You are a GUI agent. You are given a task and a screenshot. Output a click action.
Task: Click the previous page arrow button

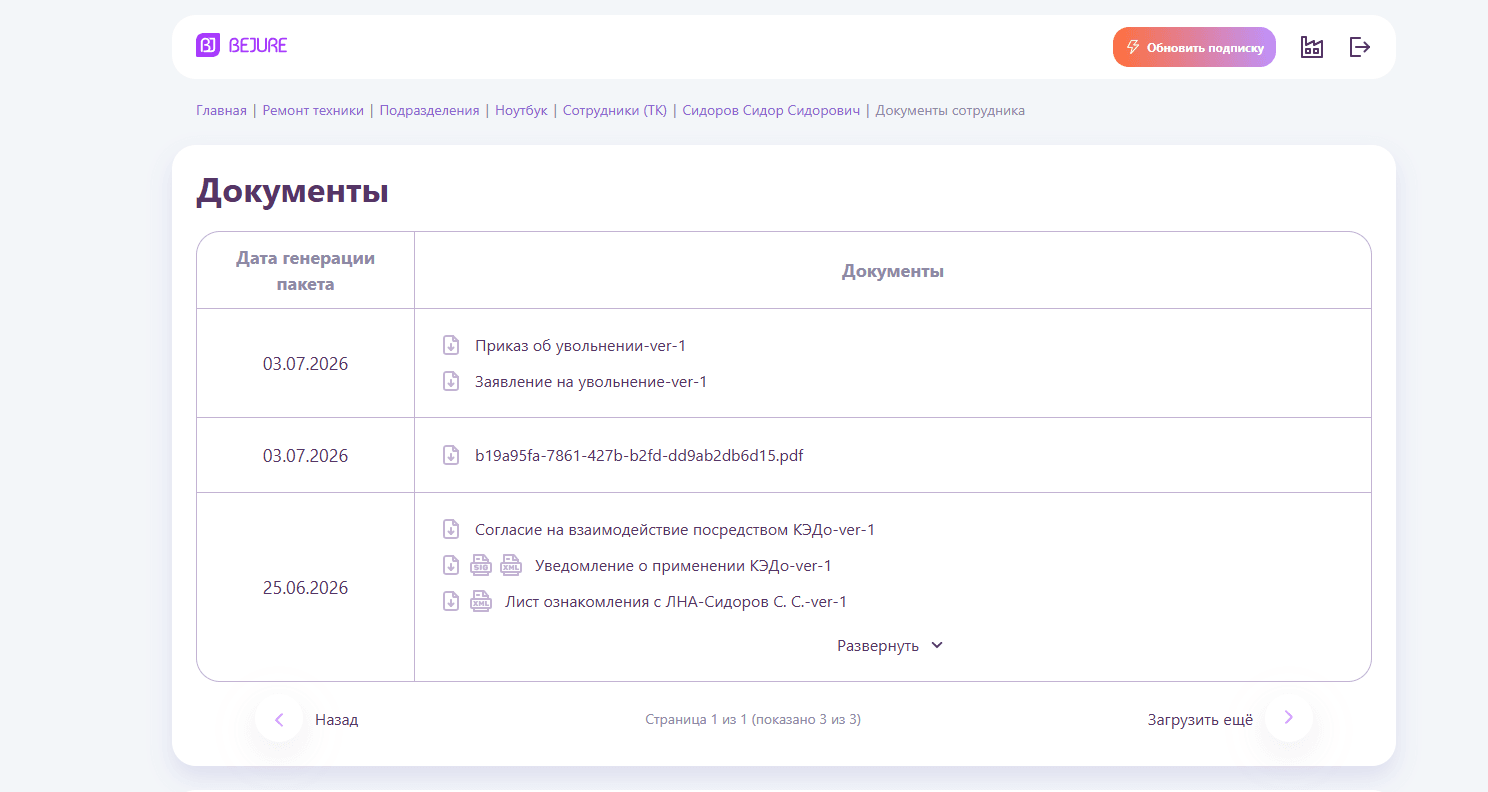[x=279, y=719]
